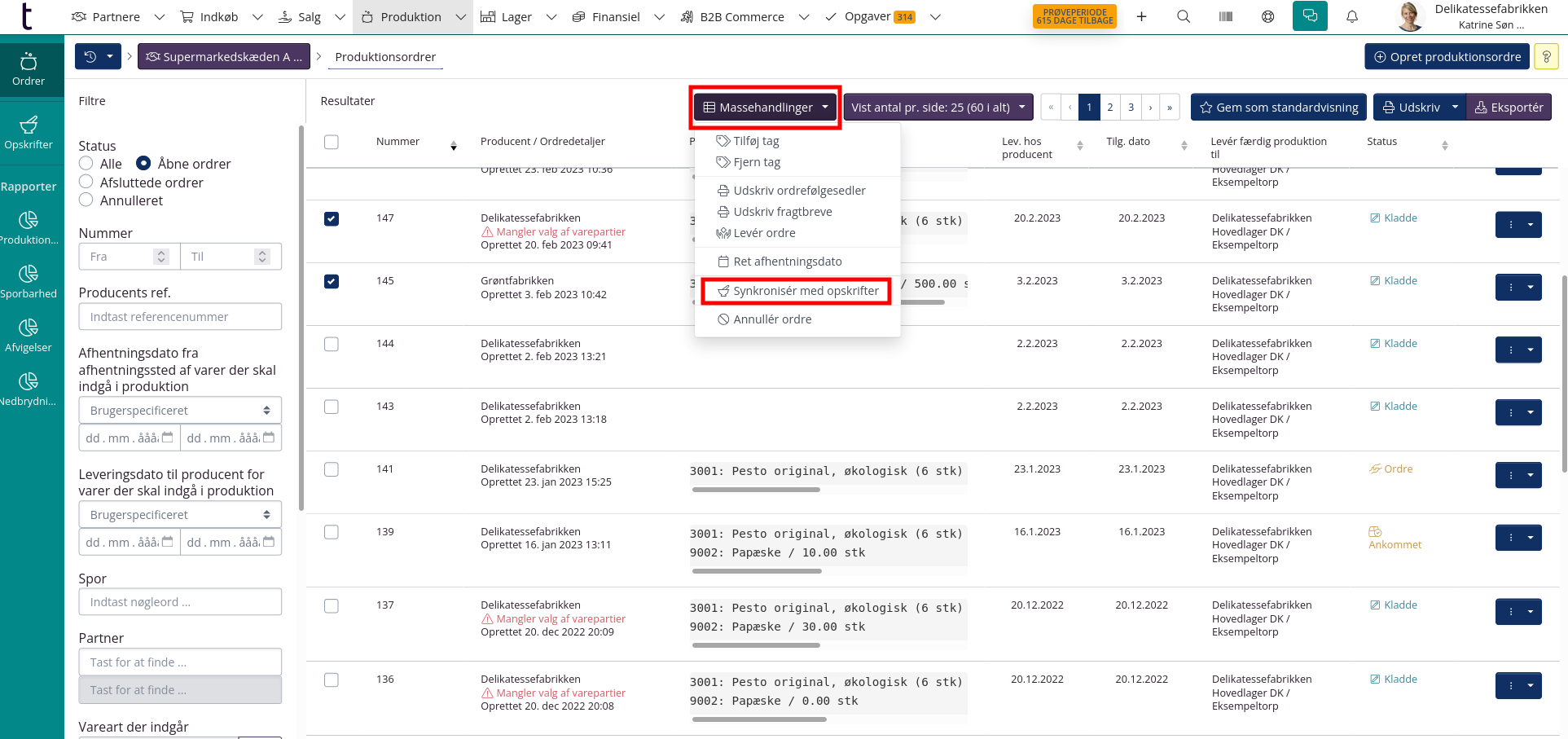Uncheck the checkbox for order 147
This screenshot has width=1568, height=739.
332,219
